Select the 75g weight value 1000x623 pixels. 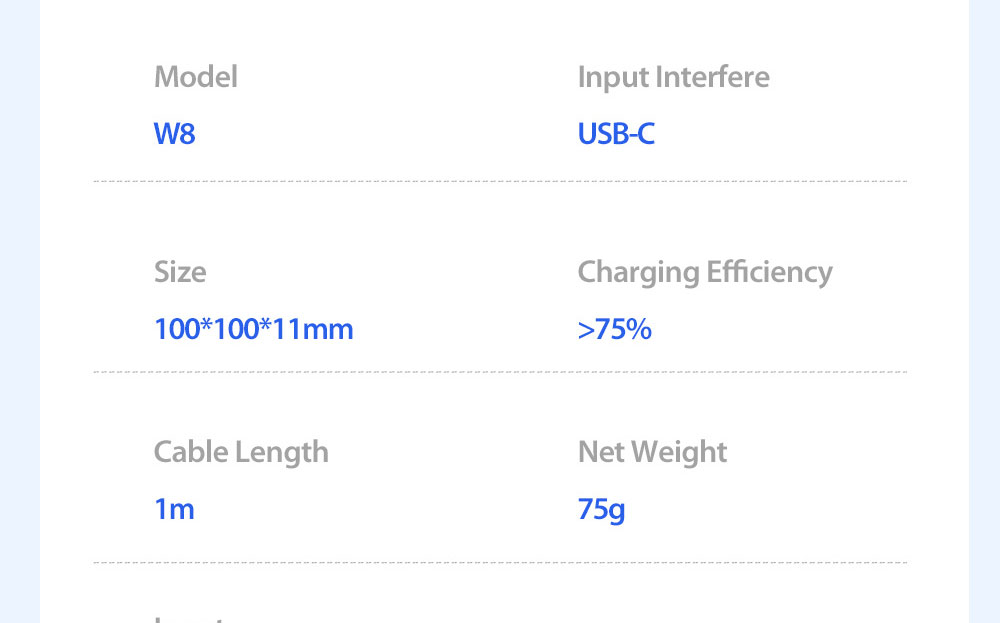601,511
